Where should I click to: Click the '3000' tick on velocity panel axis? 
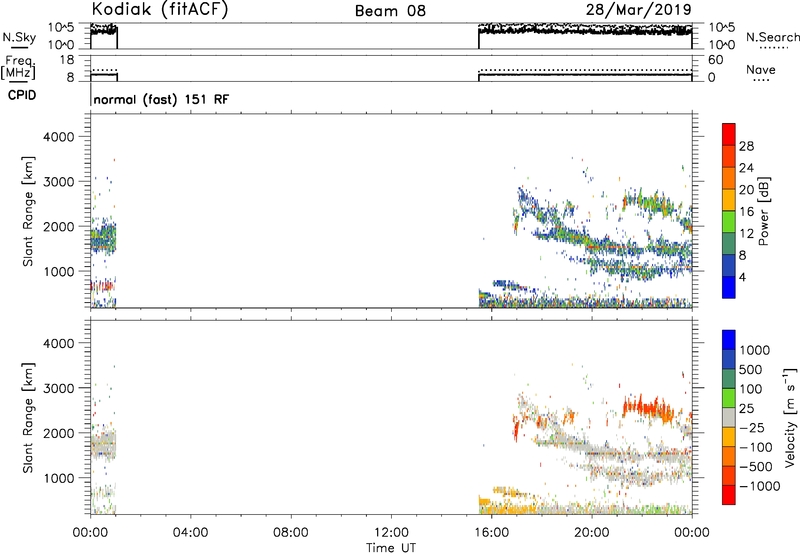(x=58, y=388)
